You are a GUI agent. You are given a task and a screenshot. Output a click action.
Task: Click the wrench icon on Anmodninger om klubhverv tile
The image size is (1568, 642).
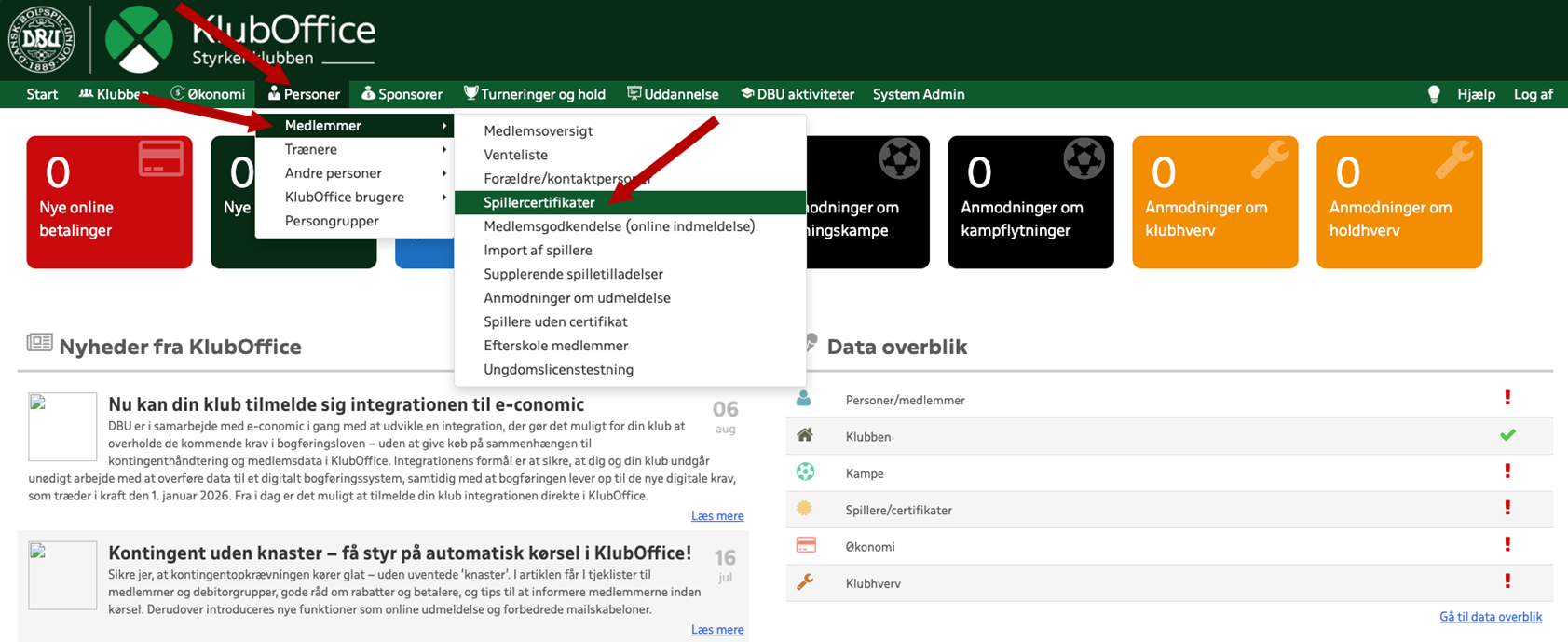pyautogui.click(x=1269, y=159)
